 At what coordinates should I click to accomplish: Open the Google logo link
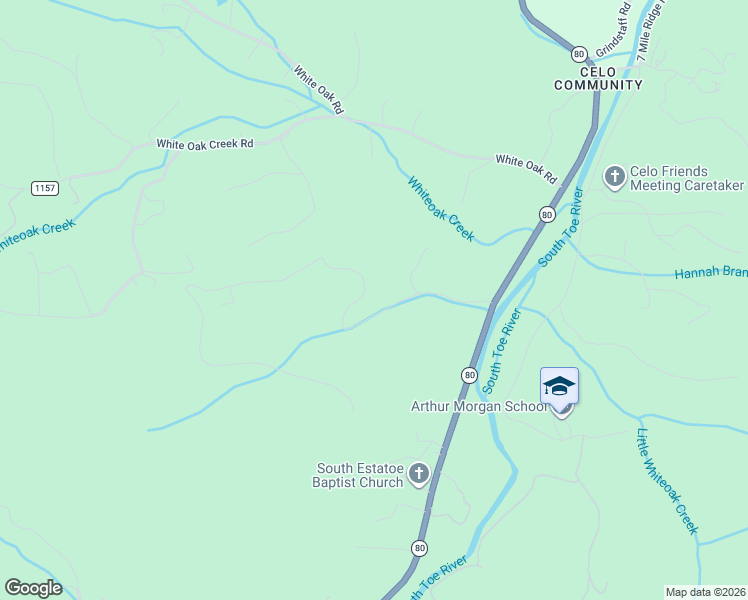[33, 588]
